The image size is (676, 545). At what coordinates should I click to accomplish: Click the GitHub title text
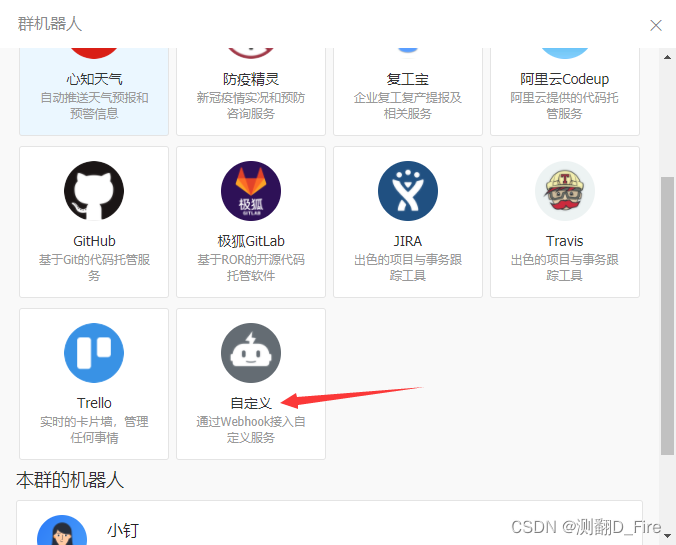point(94,241)
